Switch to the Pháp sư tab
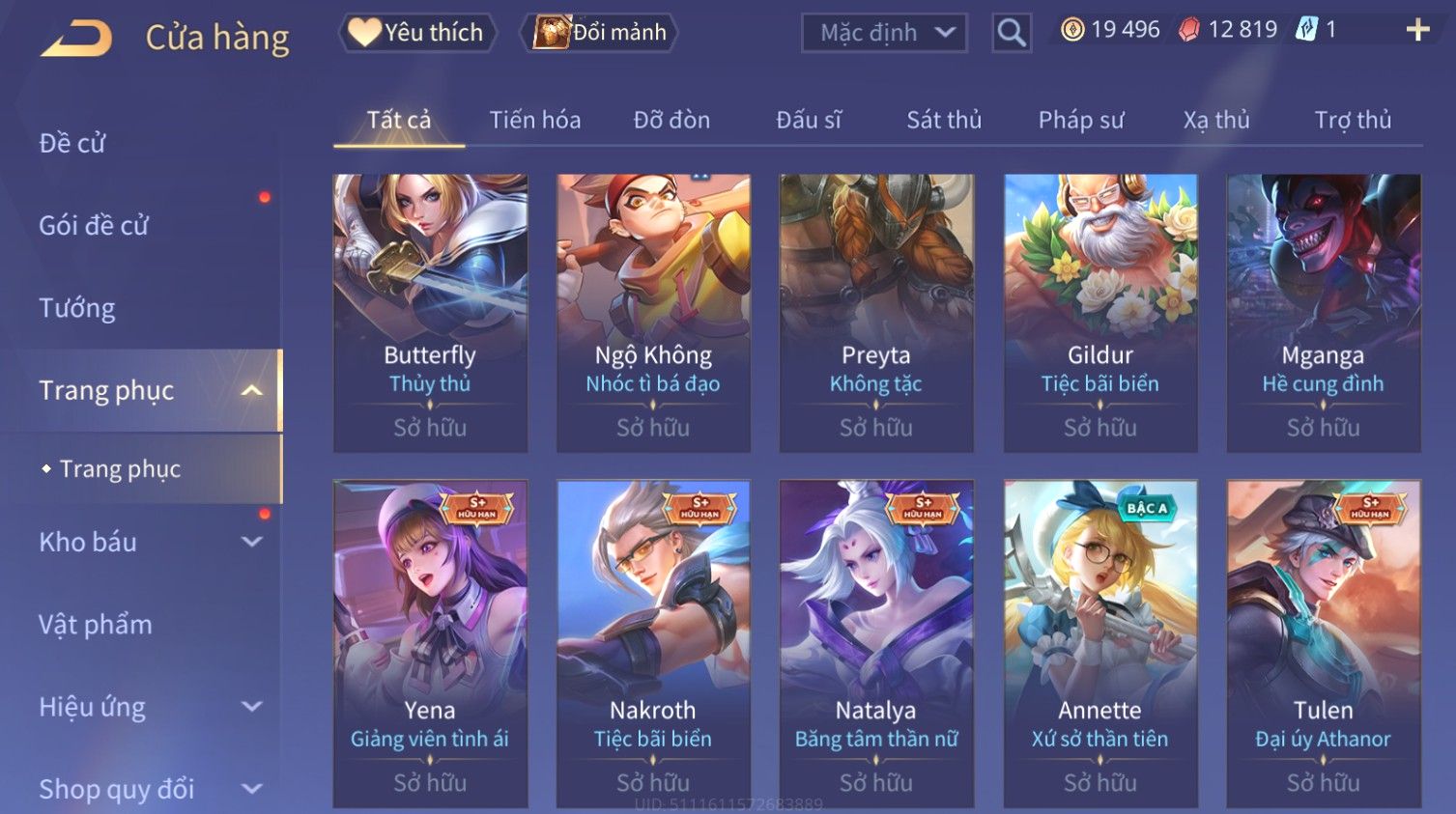Screen dimensions: 1456x814 1081,120
